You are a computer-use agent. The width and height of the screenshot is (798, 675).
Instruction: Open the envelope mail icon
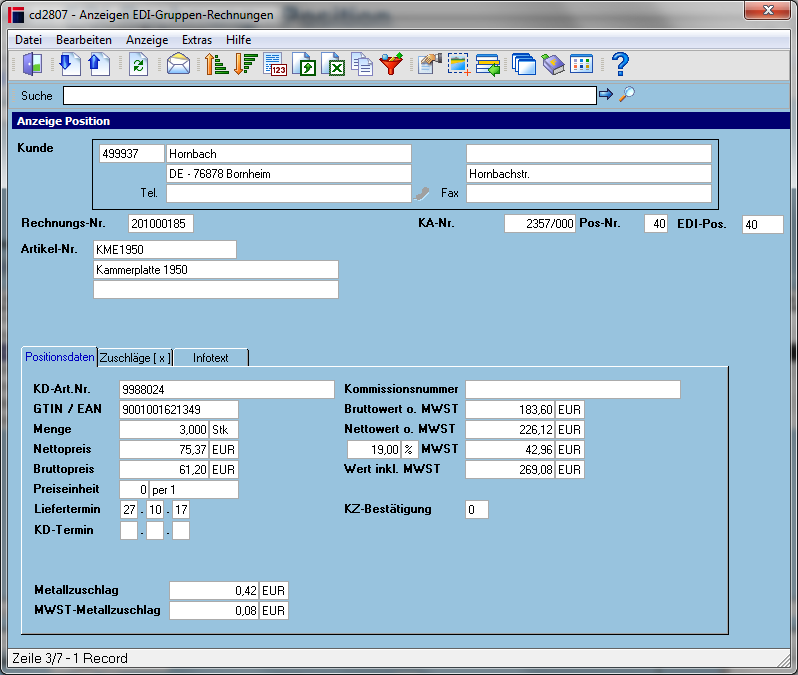point(178,65)
